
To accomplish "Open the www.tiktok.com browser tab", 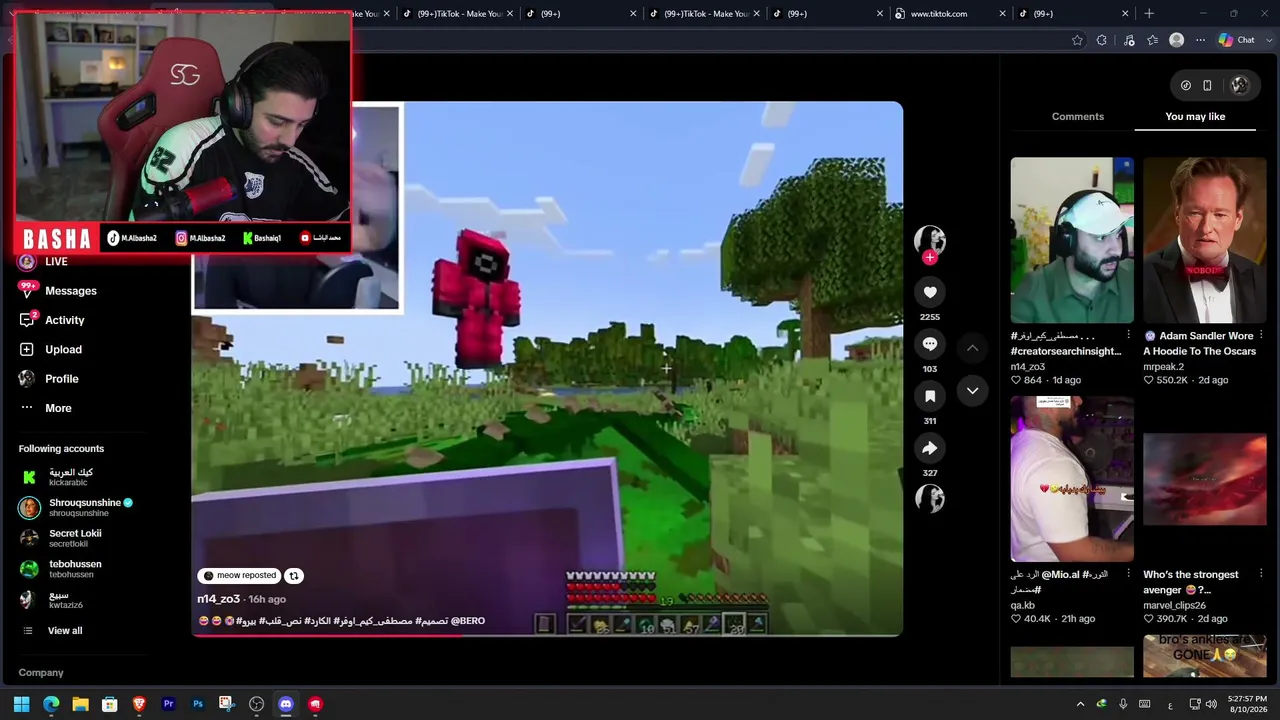I will click(x=952, y=14).
